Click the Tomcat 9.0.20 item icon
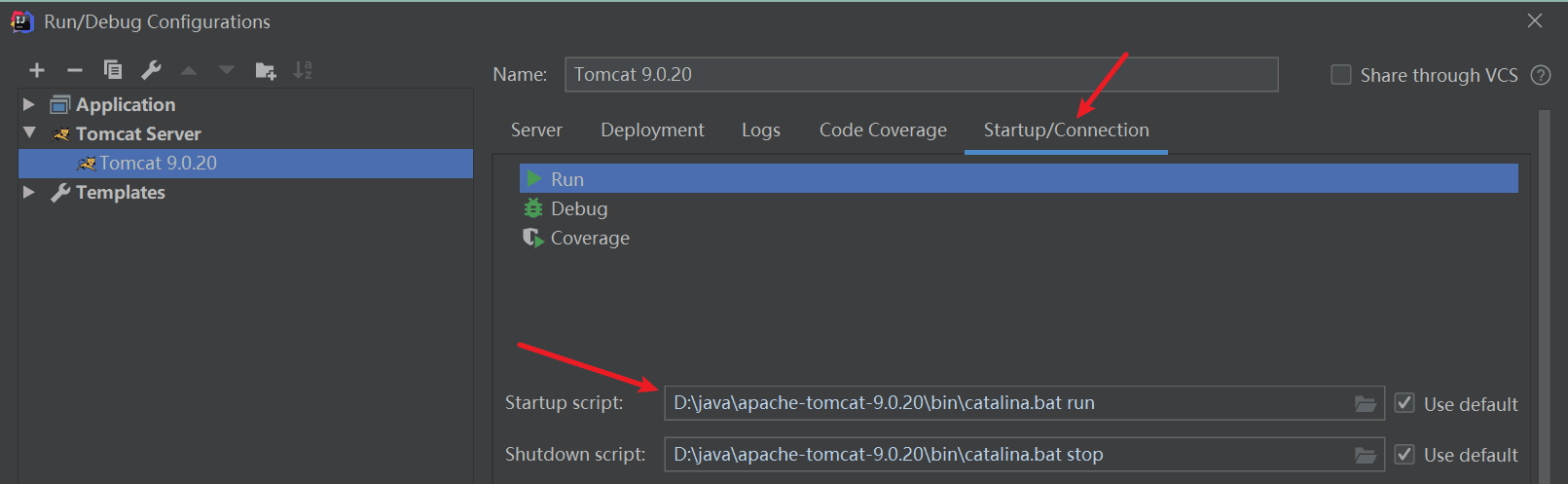Viewport: 1568px width, 484px height. [x=86, y=164]
